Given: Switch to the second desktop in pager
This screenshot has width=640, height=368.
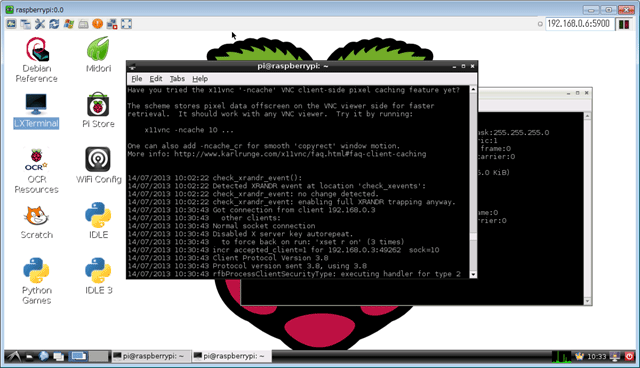Looking at the screenshot, I should pos(99,356).
